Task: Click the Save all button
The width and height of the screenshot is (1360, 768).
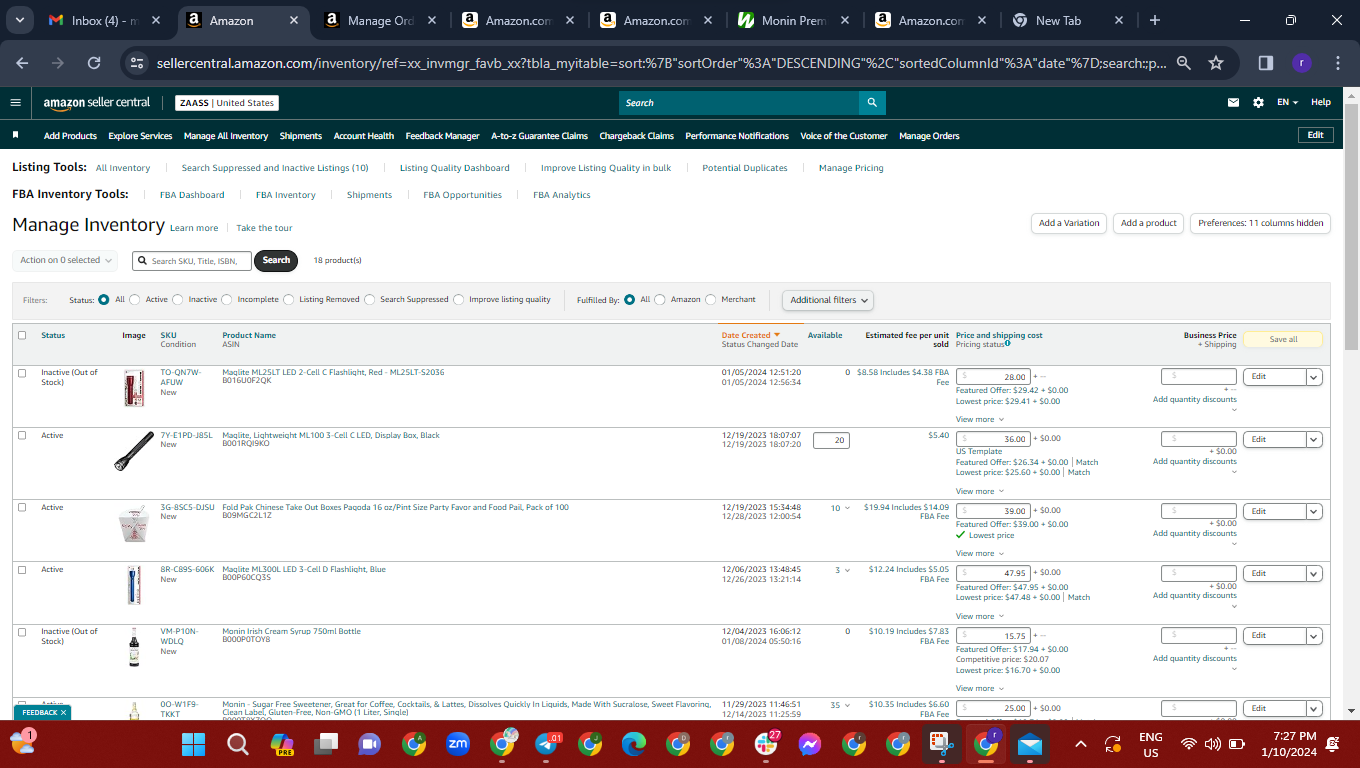Action: tap(1283, 339)
